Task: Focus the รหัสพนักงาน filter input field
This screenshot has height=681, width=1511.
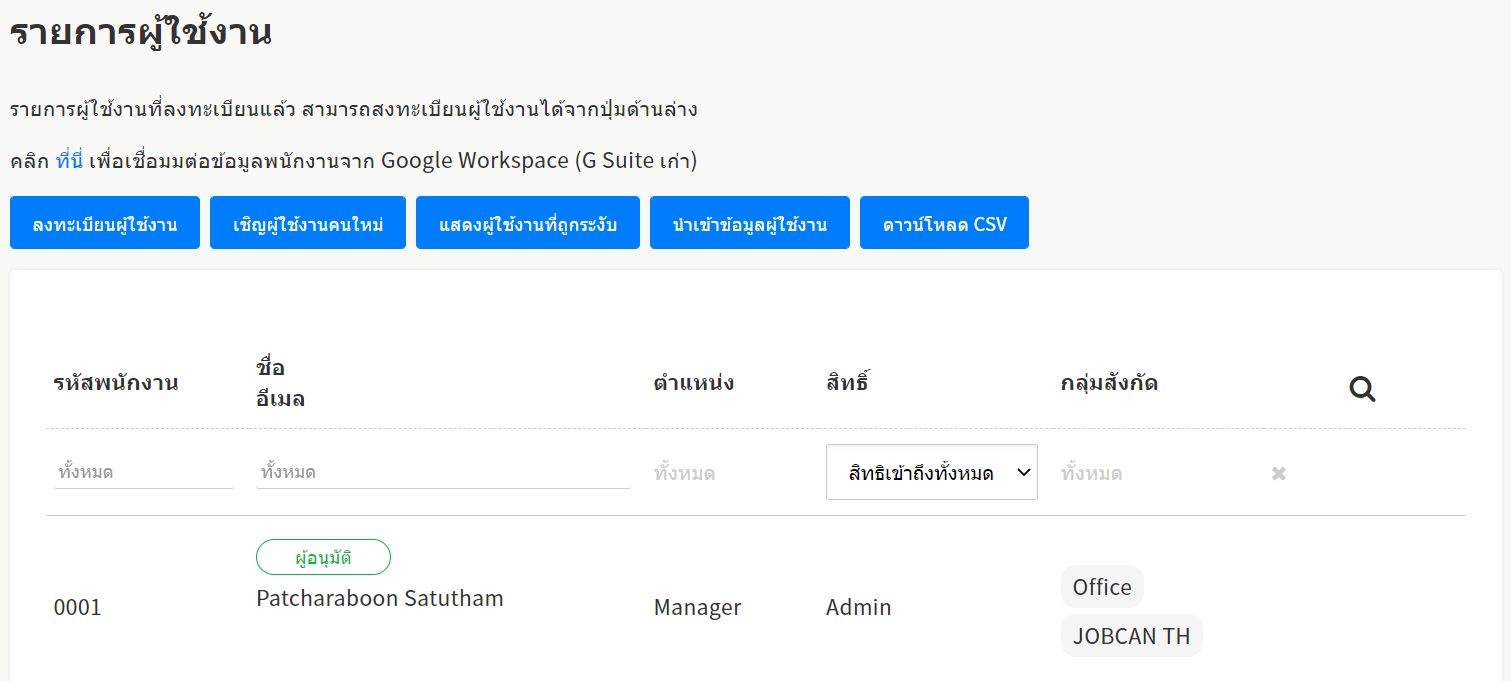Action: pyautogui.click(x=143, y=472)
